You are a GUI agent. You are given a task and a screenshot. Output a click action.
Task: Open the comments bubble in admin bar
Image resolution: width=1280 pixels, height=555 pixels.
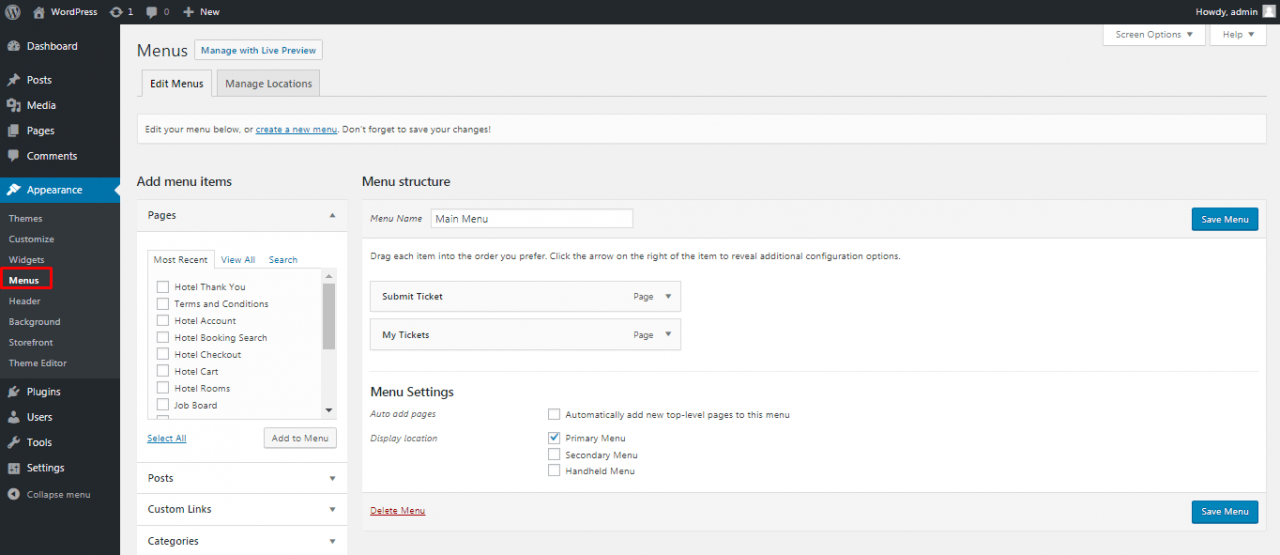(151, 12)
